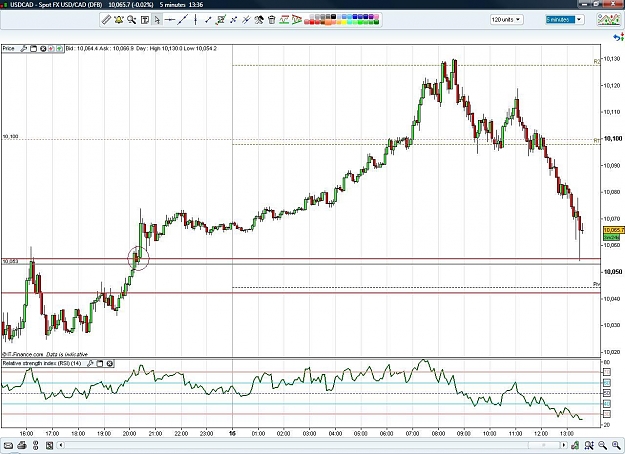Click the zoom in magnifier icon
Screen dimensions: 625x454
[x=615, y=445]
